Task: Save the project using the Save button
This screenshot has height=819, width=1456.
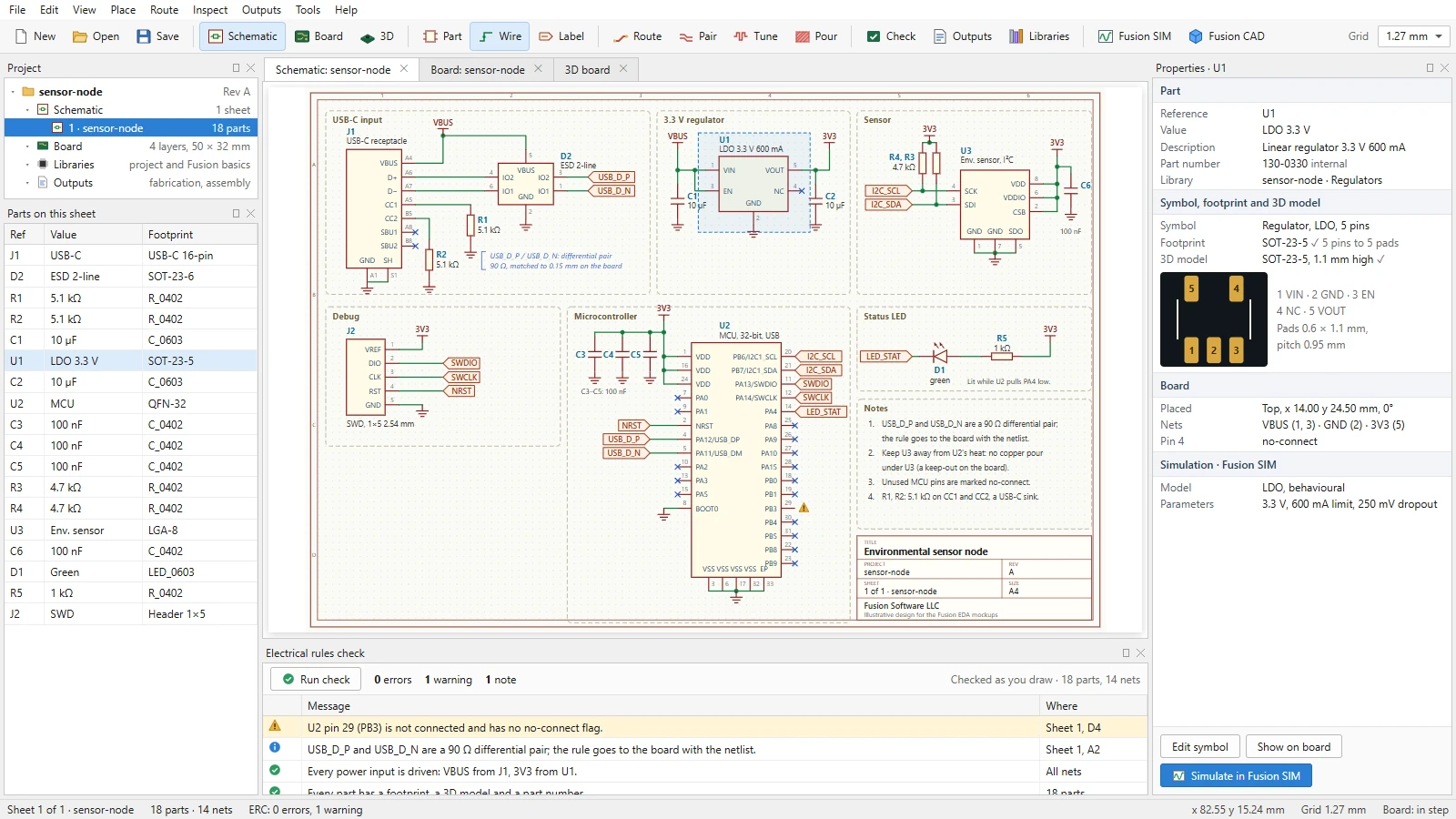Action: click(157, 36)
